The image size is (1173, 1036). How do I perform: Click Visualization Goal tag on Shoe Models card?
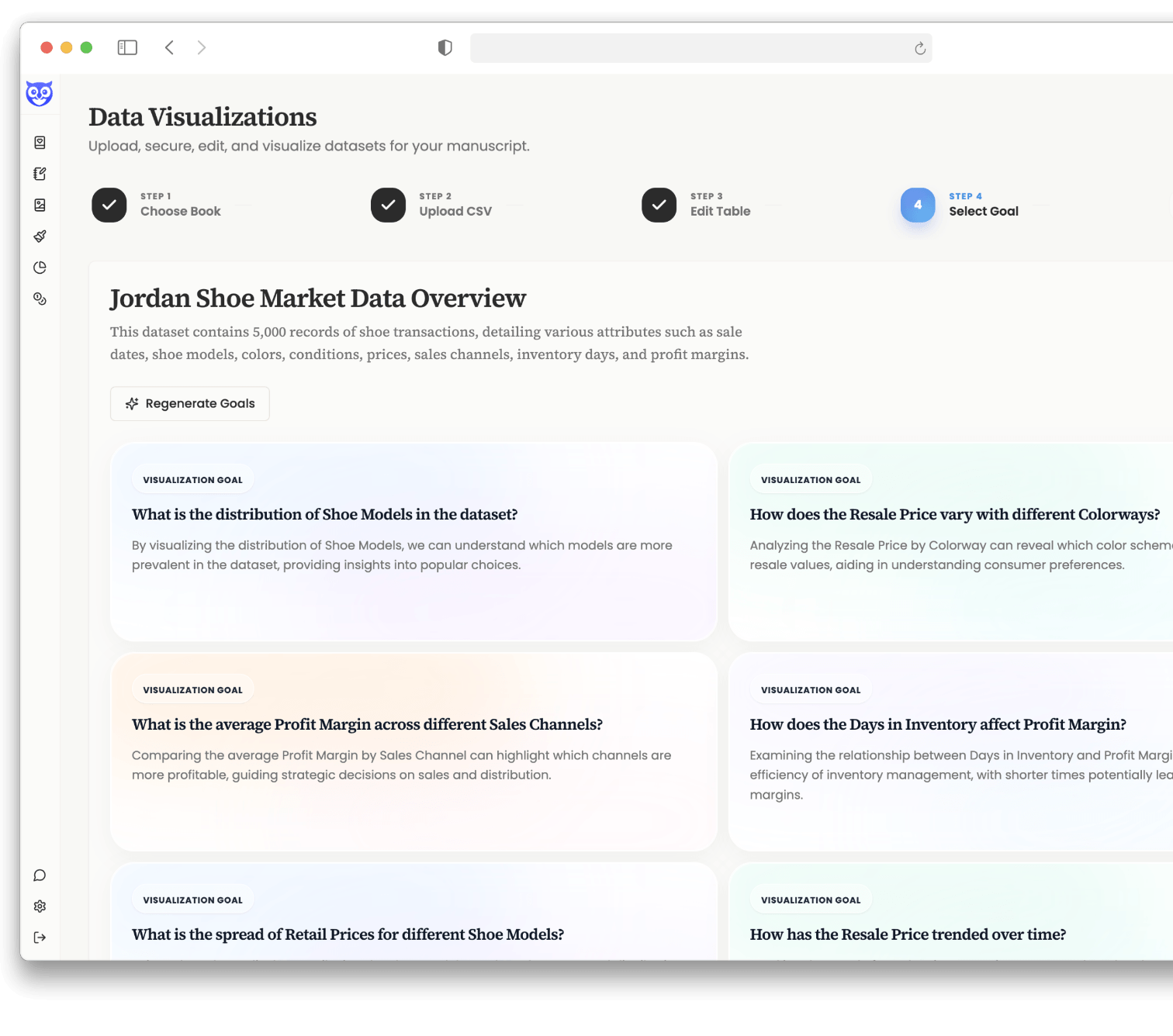point(192,480)
